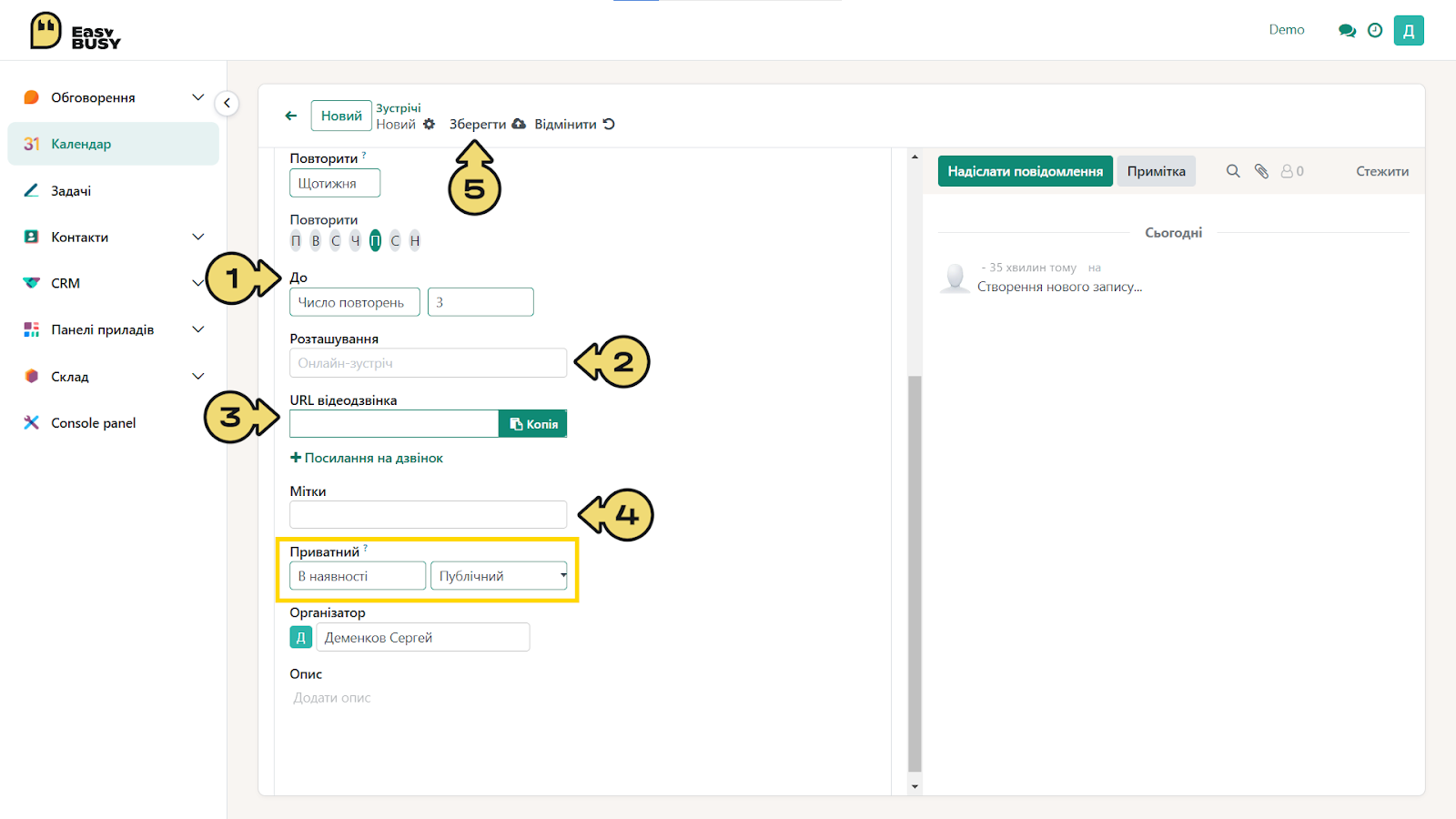Toggle В weekday repeat

[316, 240]
